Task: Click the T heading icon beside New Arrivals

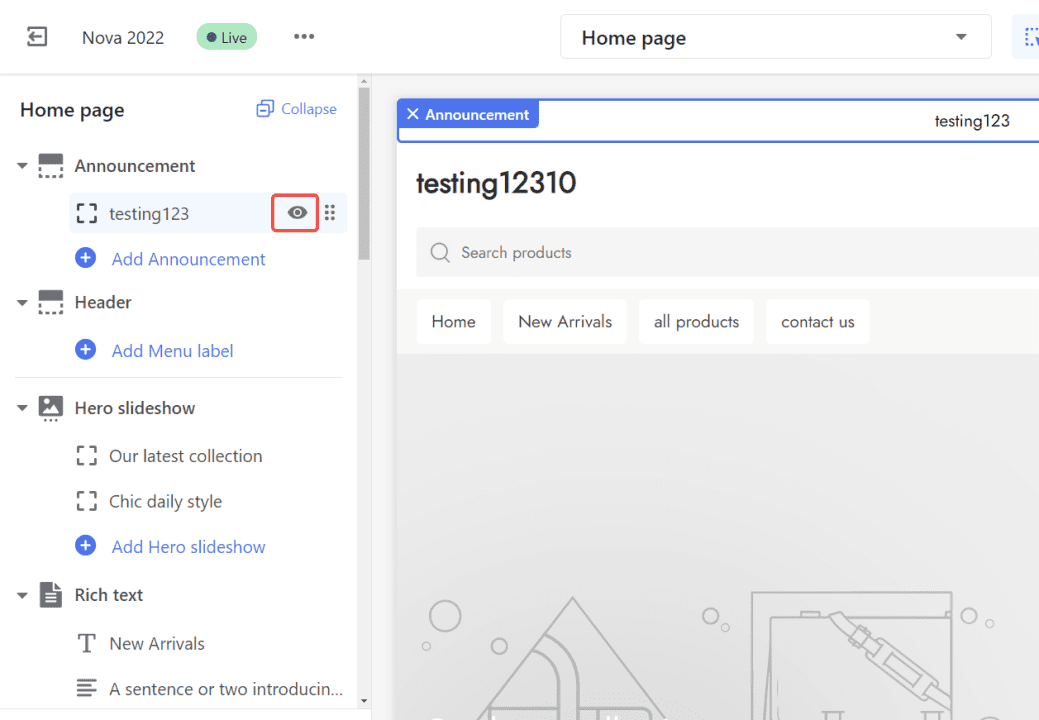Action: click(x=87, y=643)
